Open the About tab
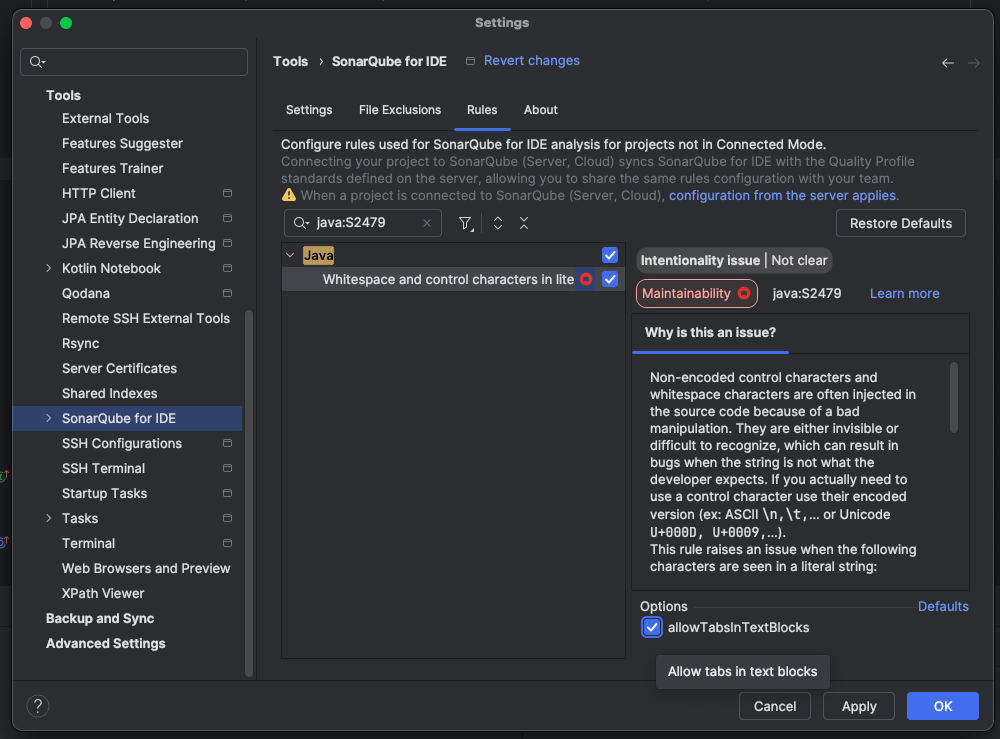Image resolution: width=1000 pixels, height=739 pixels. pos(540,110)
